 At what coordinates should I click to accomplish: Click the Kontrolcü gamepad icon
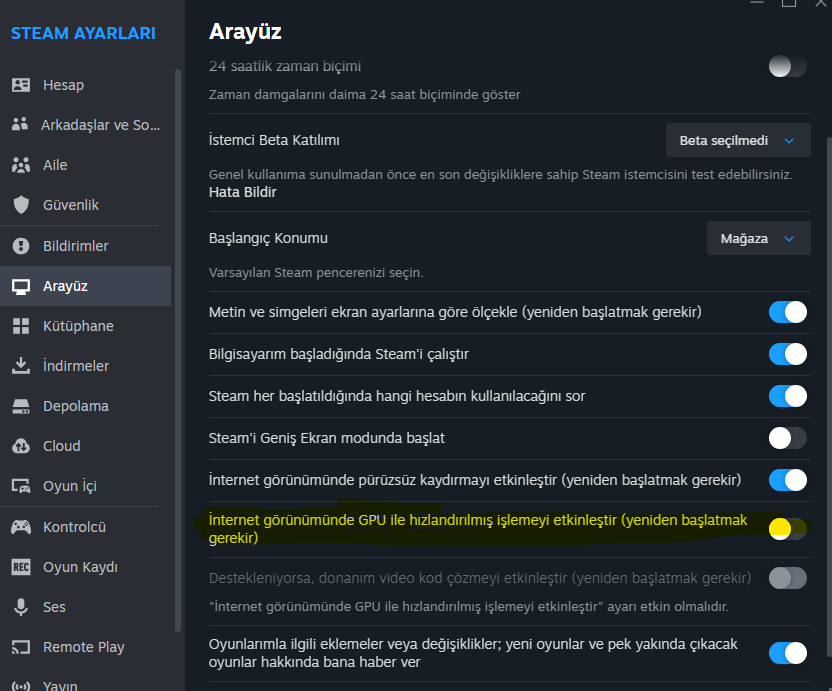[x=21, y=527]
